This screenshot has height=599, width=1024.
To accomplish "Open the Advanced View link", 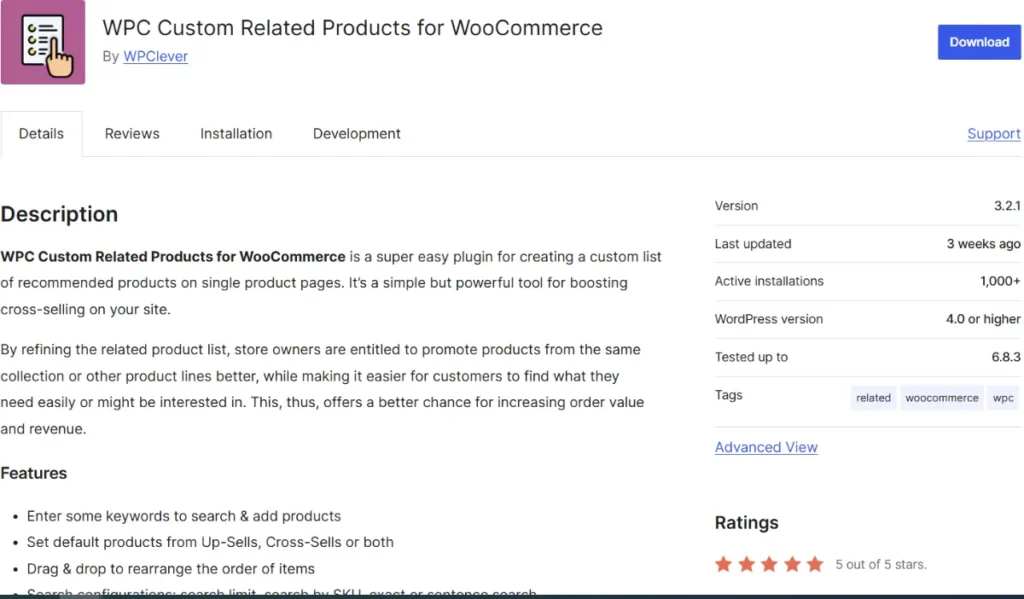I will (x=766, y=447).
